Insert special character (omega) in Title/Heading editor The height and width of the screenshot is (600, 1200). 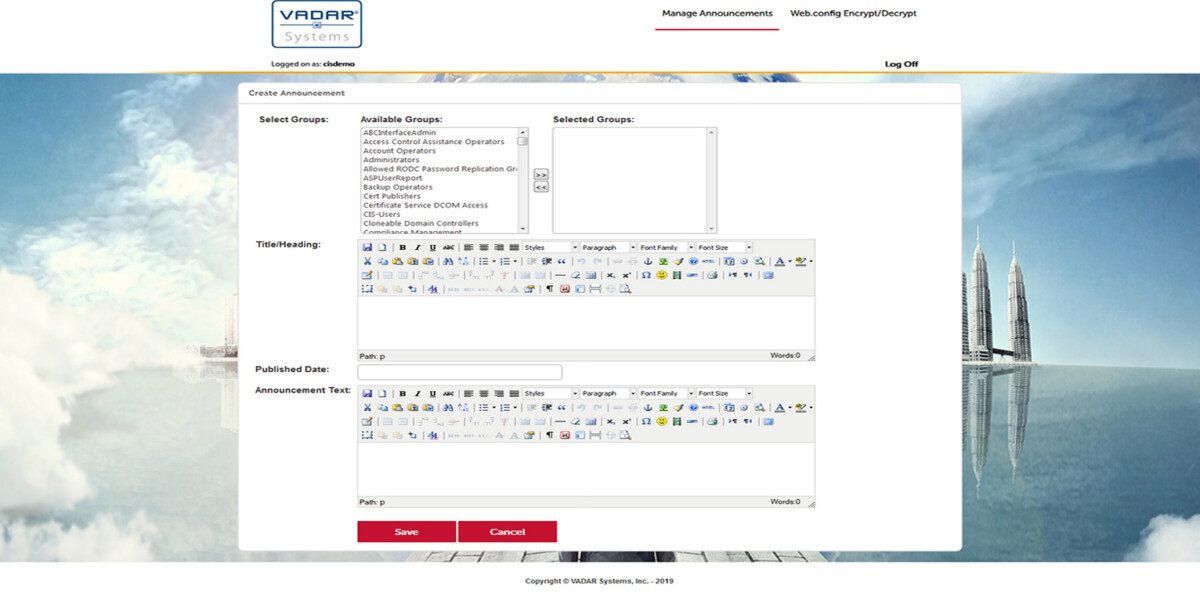tap(646, 275)
